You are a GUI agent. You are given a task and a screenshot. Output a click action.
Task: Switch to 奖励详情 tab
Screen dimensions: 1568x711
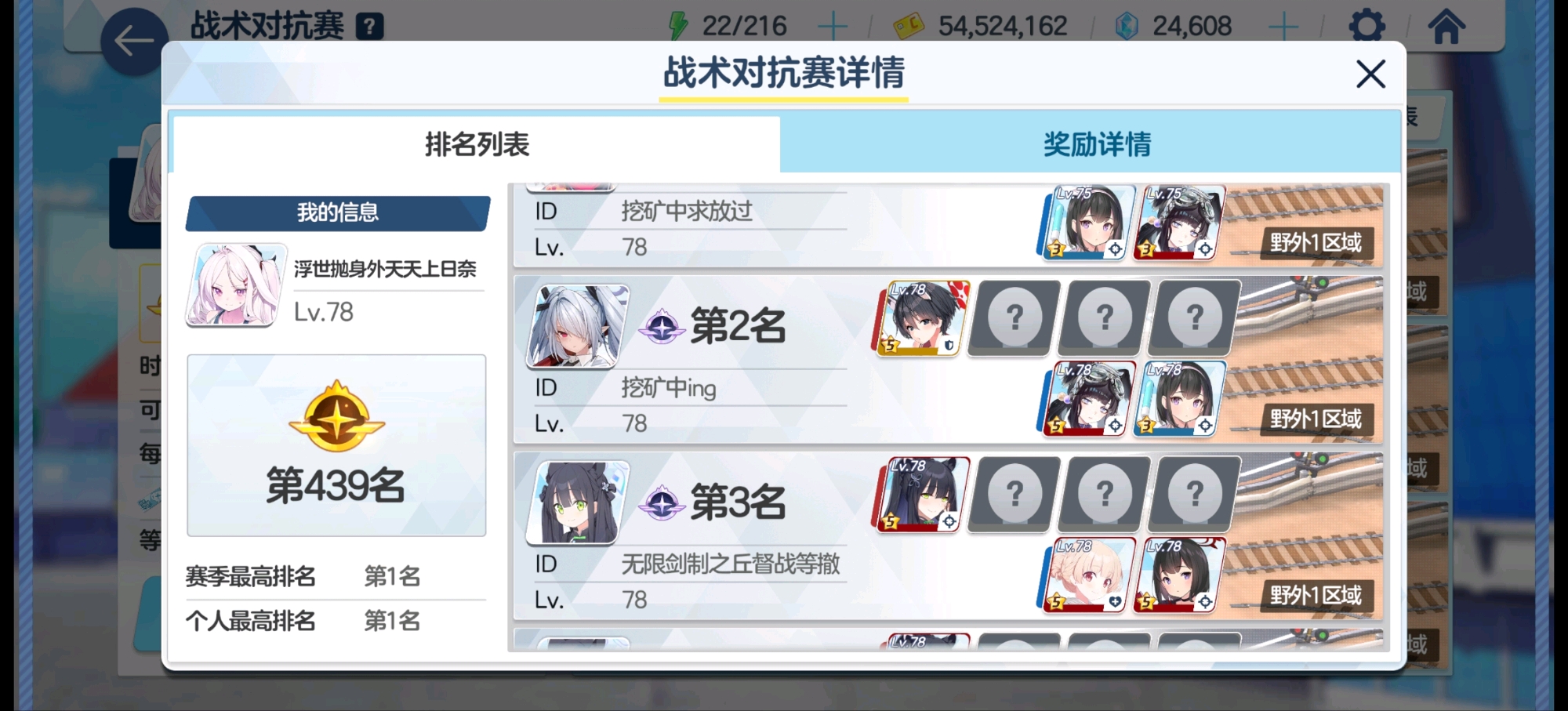pos(1096,144)
